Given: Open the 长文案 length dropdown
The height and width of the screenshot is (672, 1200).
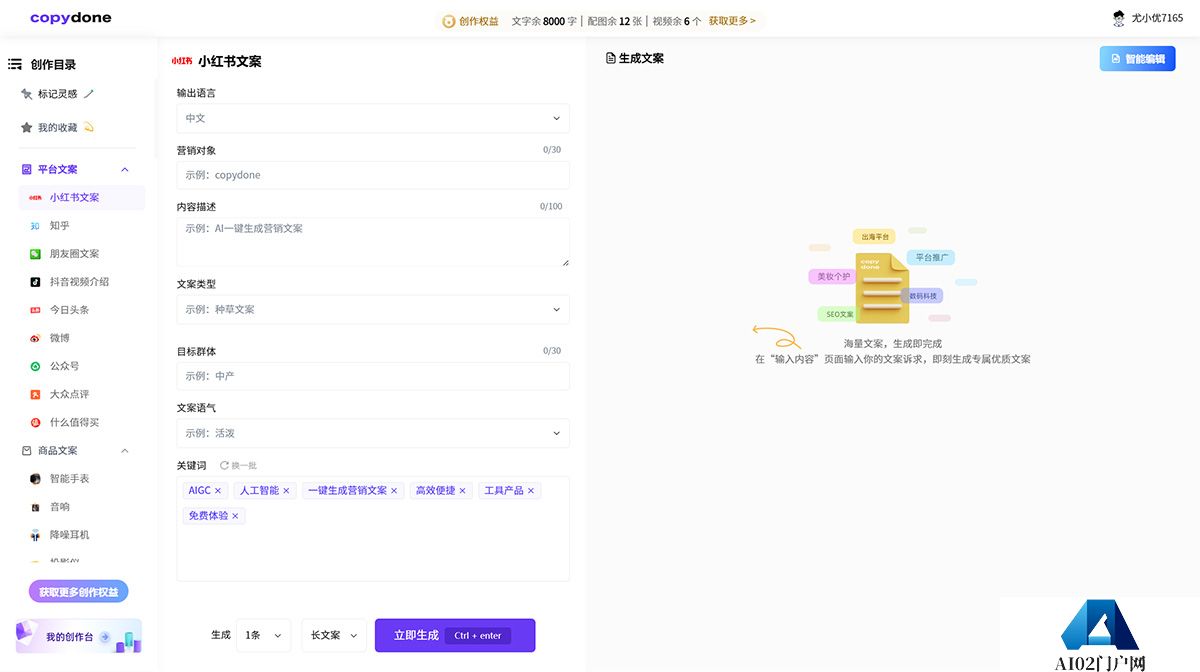Looking at the screenshot, I should pos(334,635).
